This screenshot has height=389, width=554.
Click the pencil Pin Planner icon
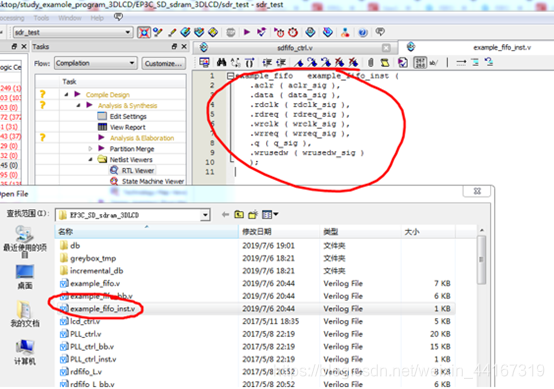click(172, 33)
